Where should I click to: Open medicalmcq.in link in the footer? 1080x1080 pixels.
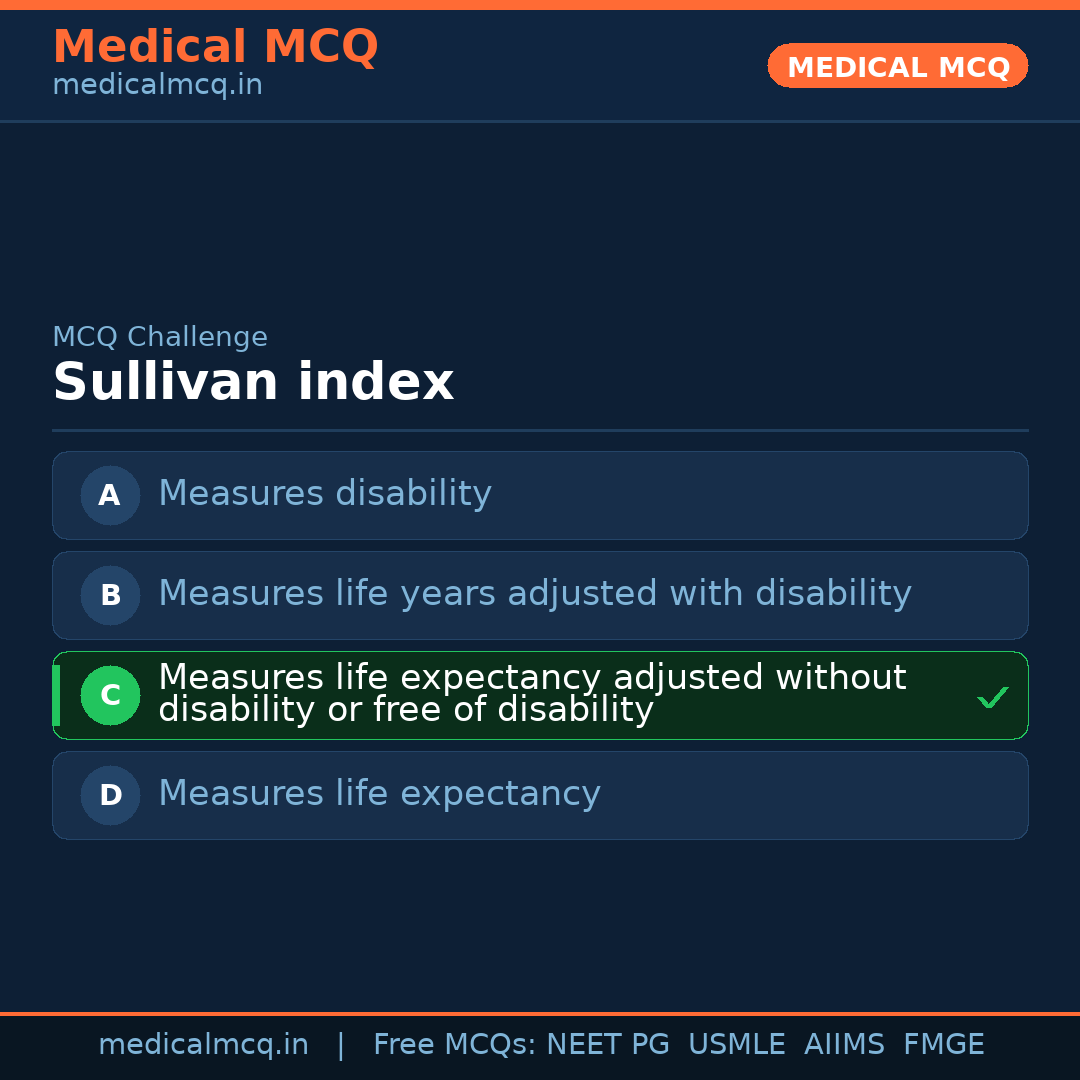tap(203, 1045)
